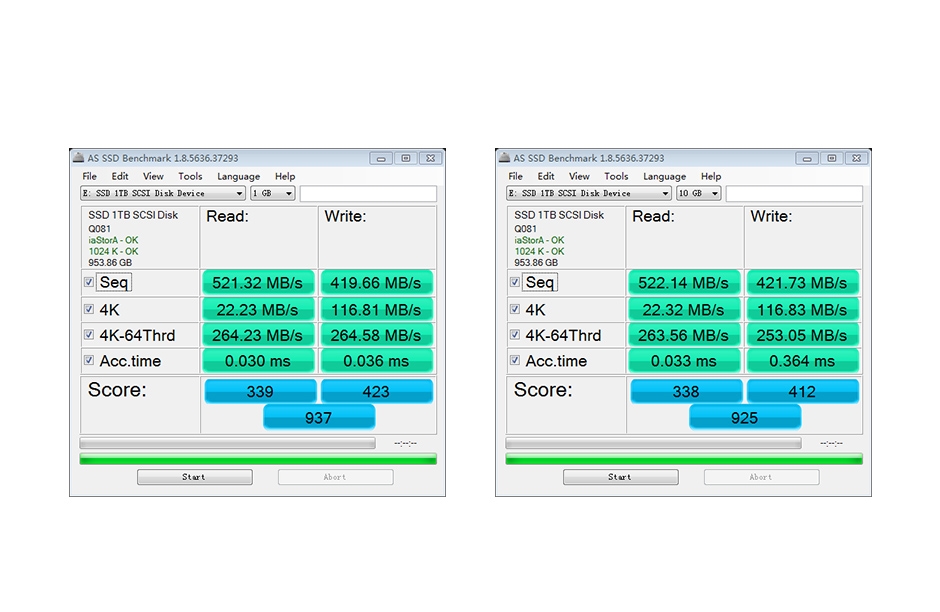The image size is (940, 612).
Task: Open the Language menu in right window
Action: pyautogui.click(x=664, y=177)
